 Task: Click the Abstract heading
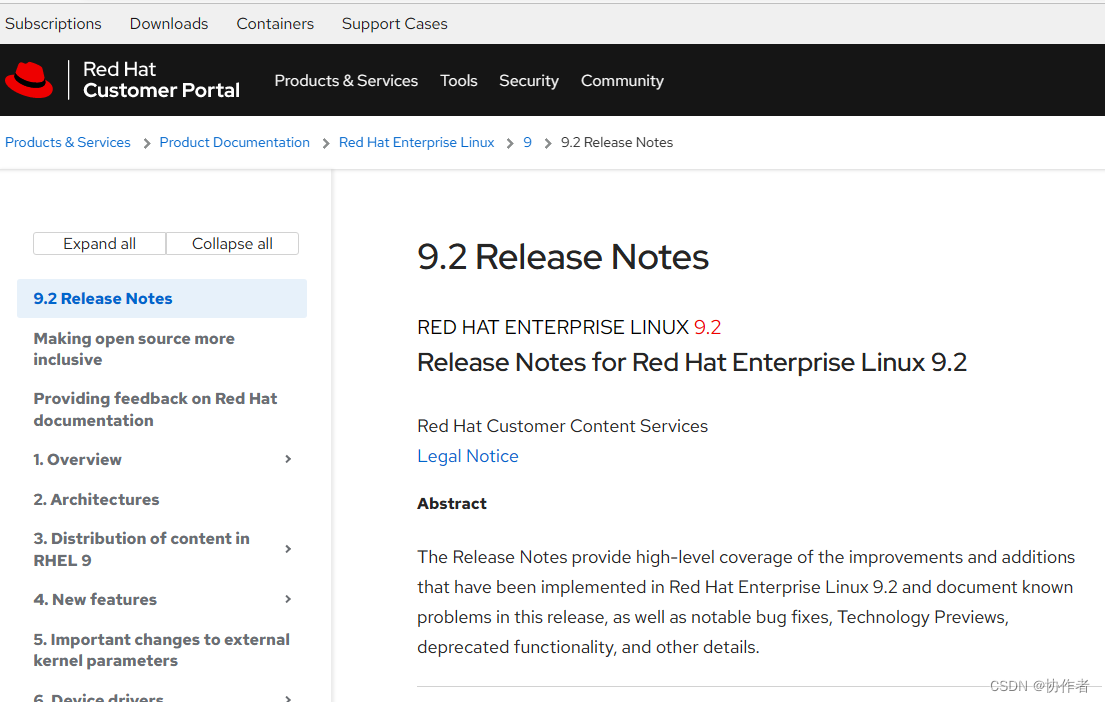[x=452, y=503]
